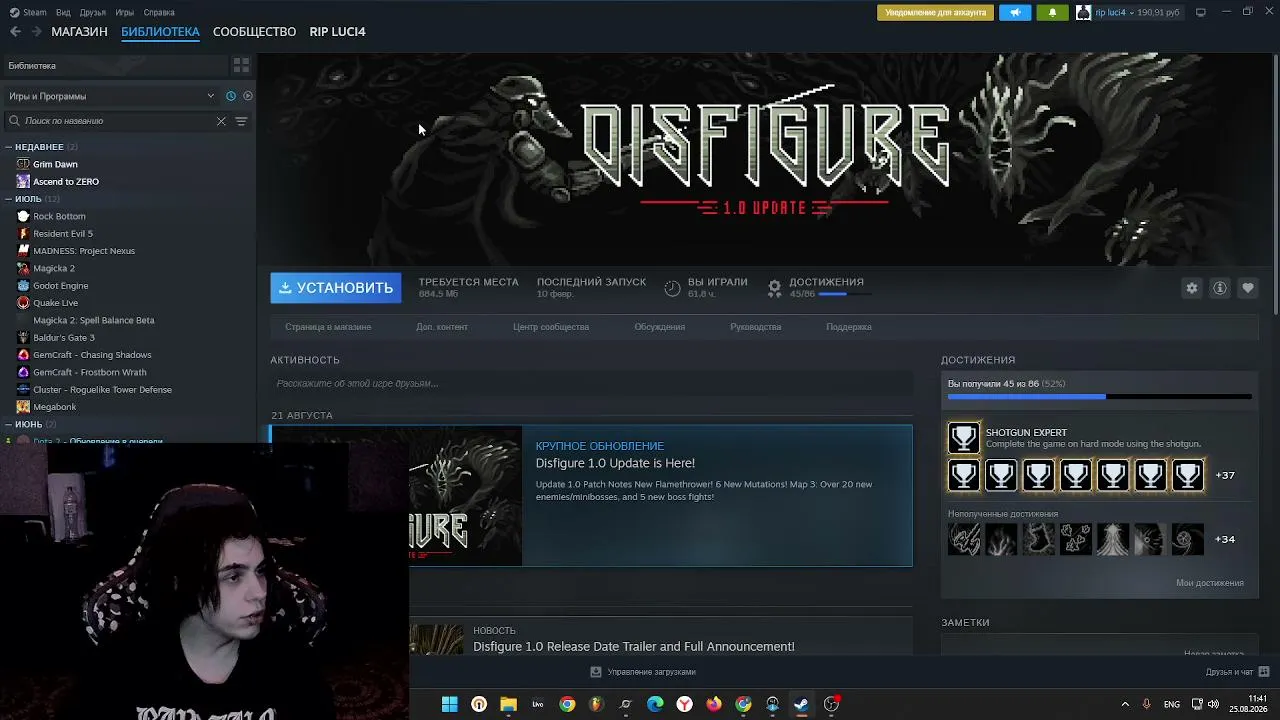
Task: Open Страница в магазине link
Action: 328,327
